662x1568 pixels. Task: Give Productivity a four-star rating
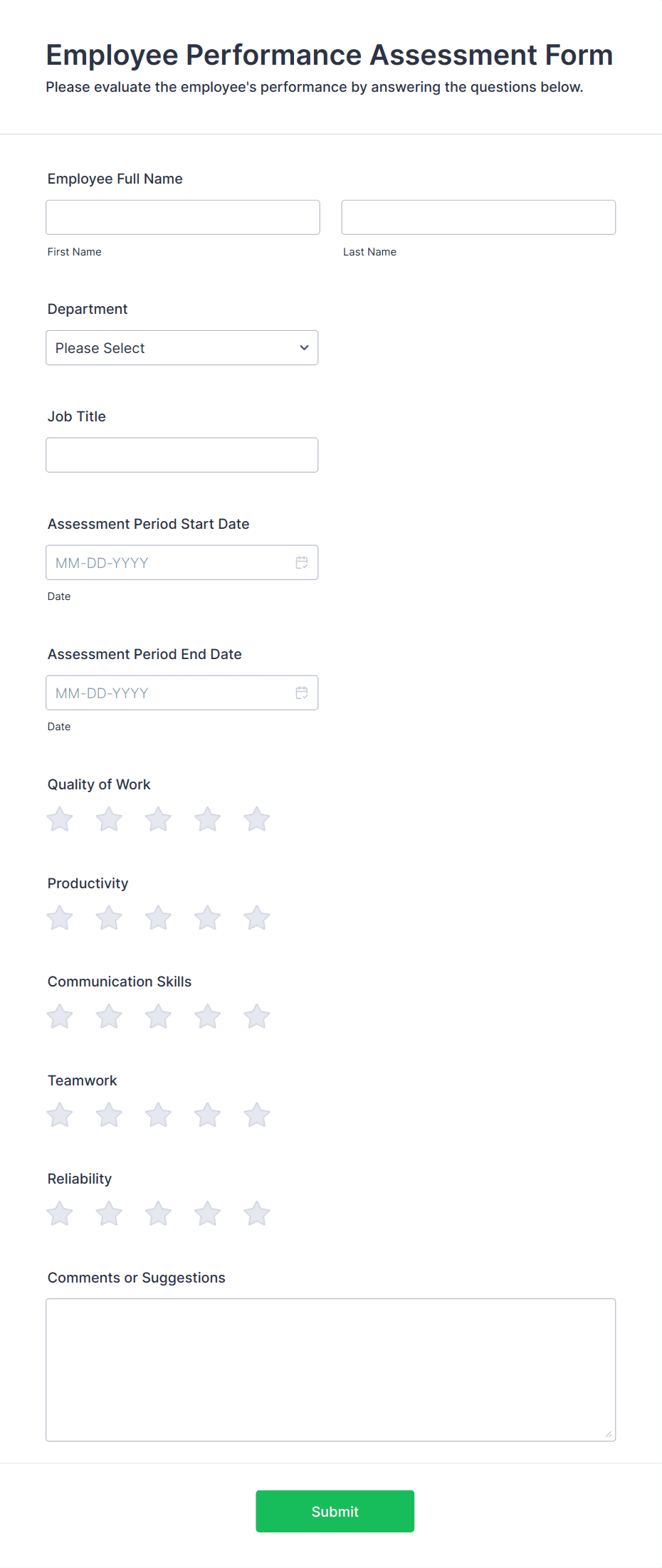(x=207, y=917)
